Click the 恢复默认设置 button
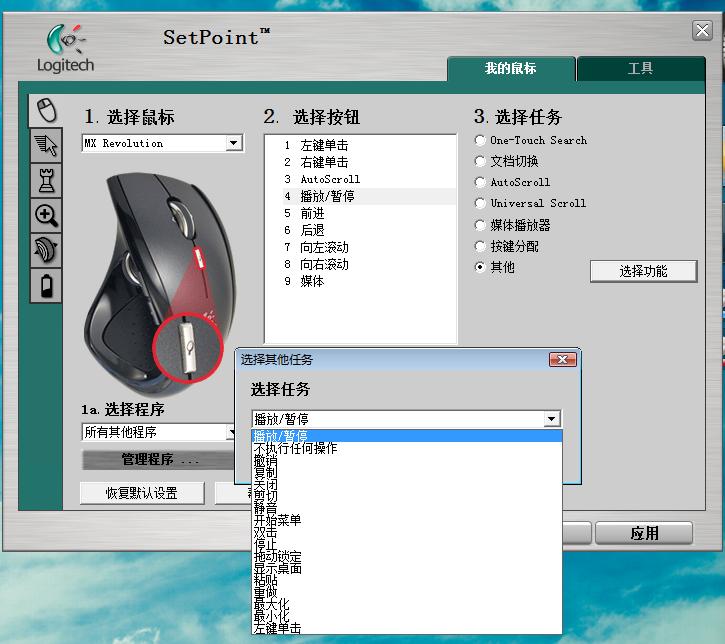Image resolution: width=725 pixels, height=644 pixels. (x=142, y=493)
